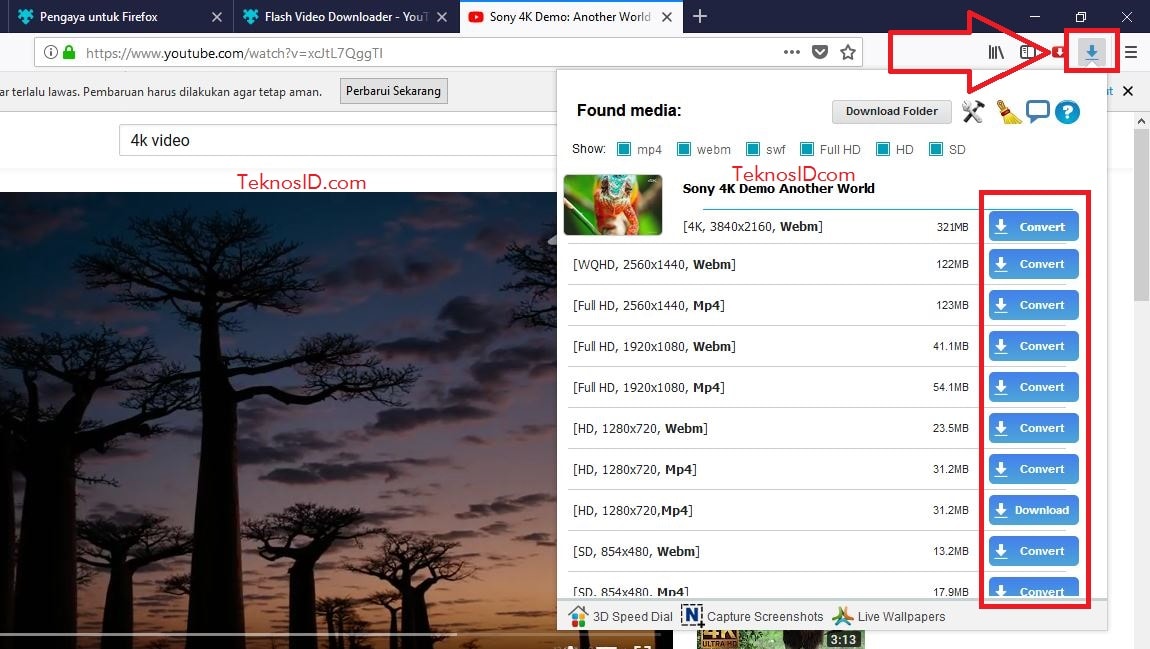Click the chameleon video thumbnail
This screenshot has height=649, width=1150.
point(613,205)
